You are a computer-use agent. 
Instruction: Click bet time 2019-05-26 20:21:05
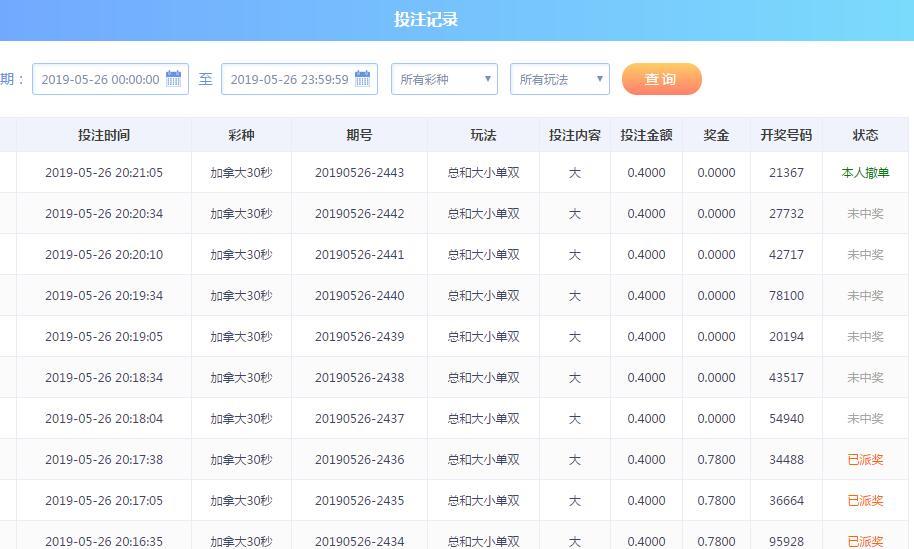(x=104, y=173)
